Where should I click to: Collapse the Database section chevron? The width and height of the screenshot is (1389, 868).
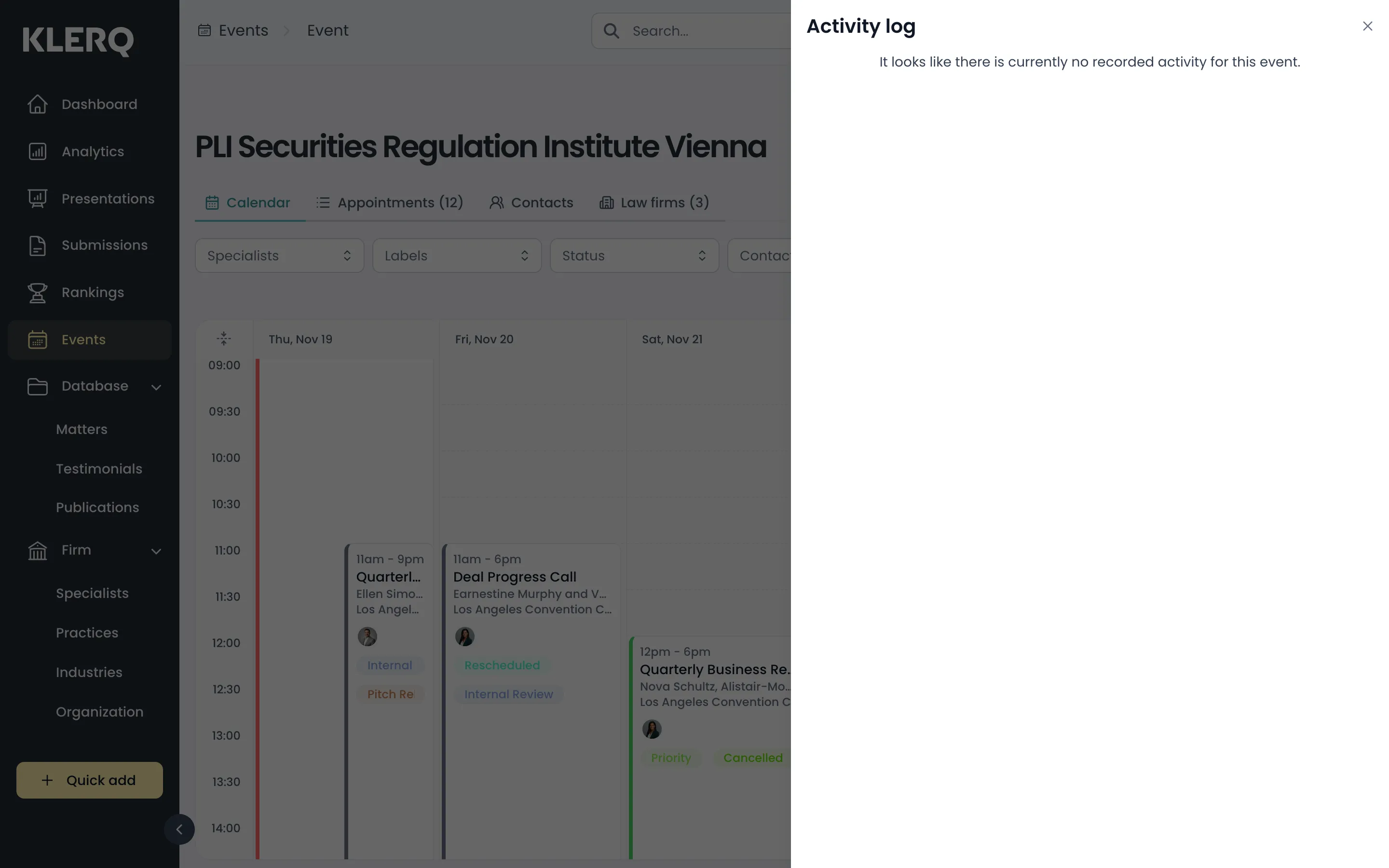(x=156, y=388)
